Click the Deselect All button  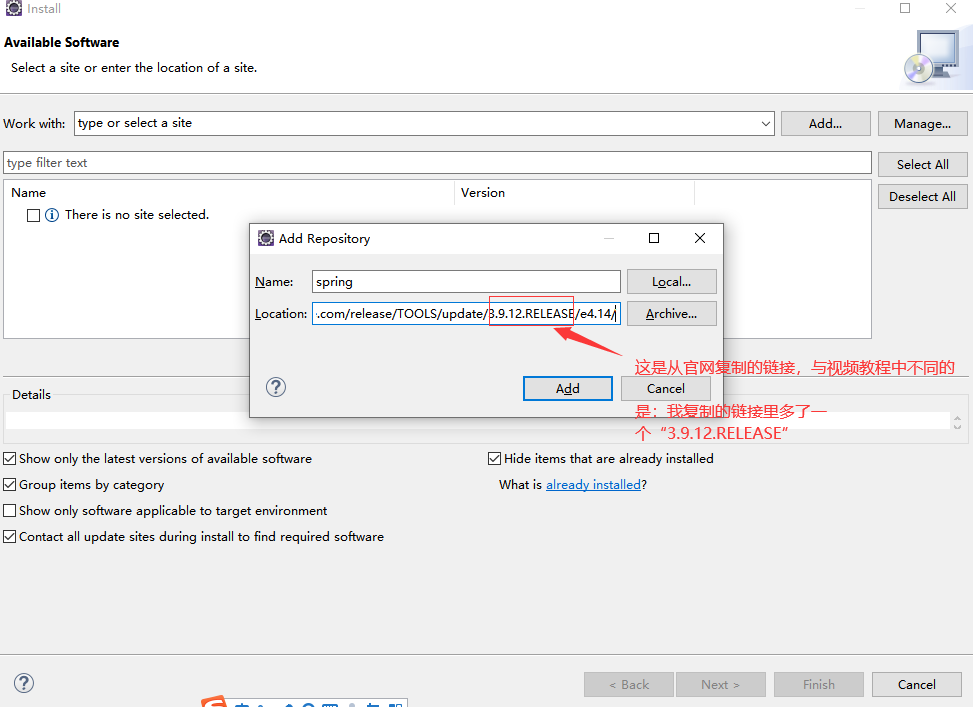pyautogui.click(x=922, y=197)
